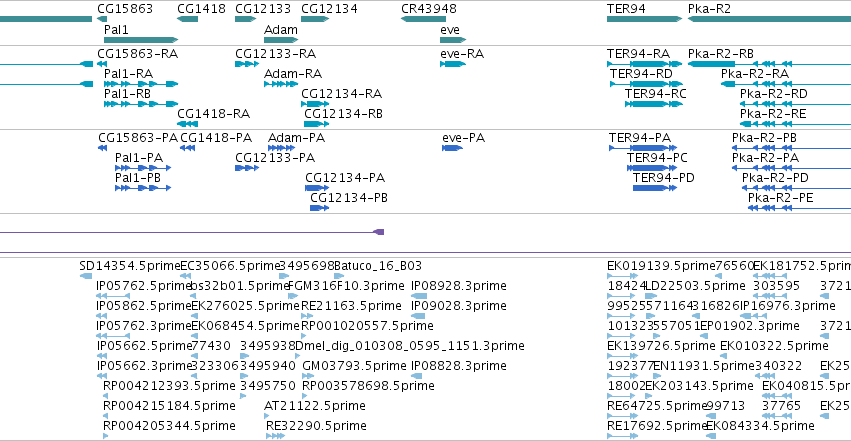Click EST IP05862.5prime
Viewport: 851px width, 441px height.
click(x=144, y=306)
